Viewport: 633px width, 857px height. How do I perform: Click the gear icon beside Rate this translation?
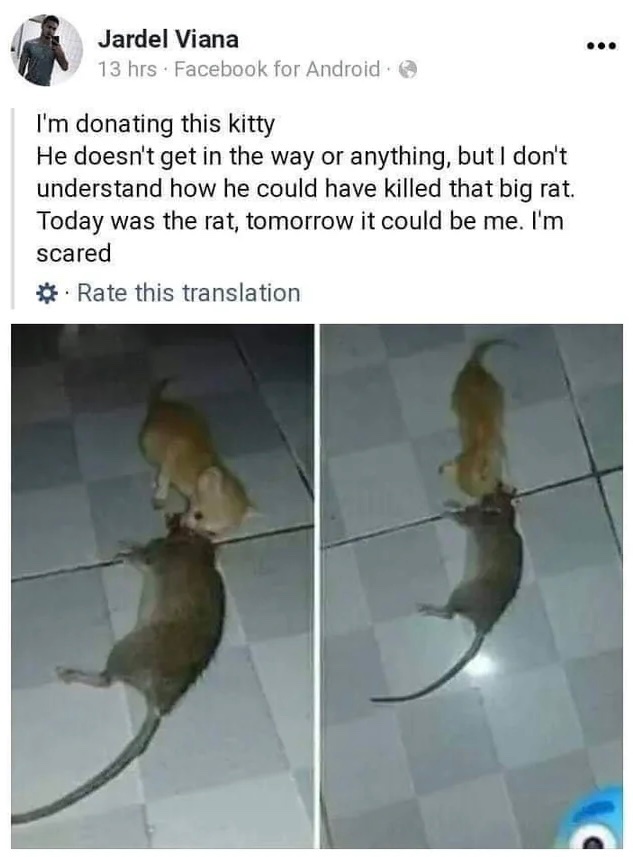pos(46,294)
